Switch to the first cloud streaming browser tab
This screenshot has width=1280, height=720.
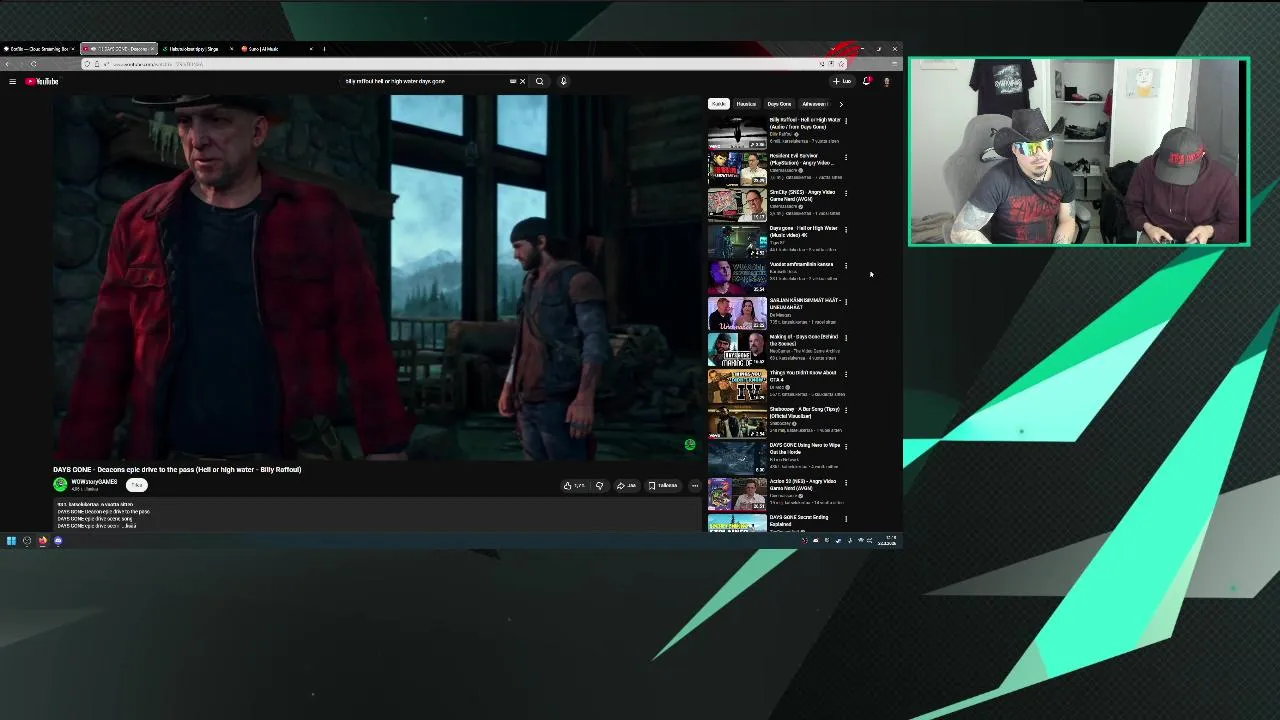click(x=38, y=48)
